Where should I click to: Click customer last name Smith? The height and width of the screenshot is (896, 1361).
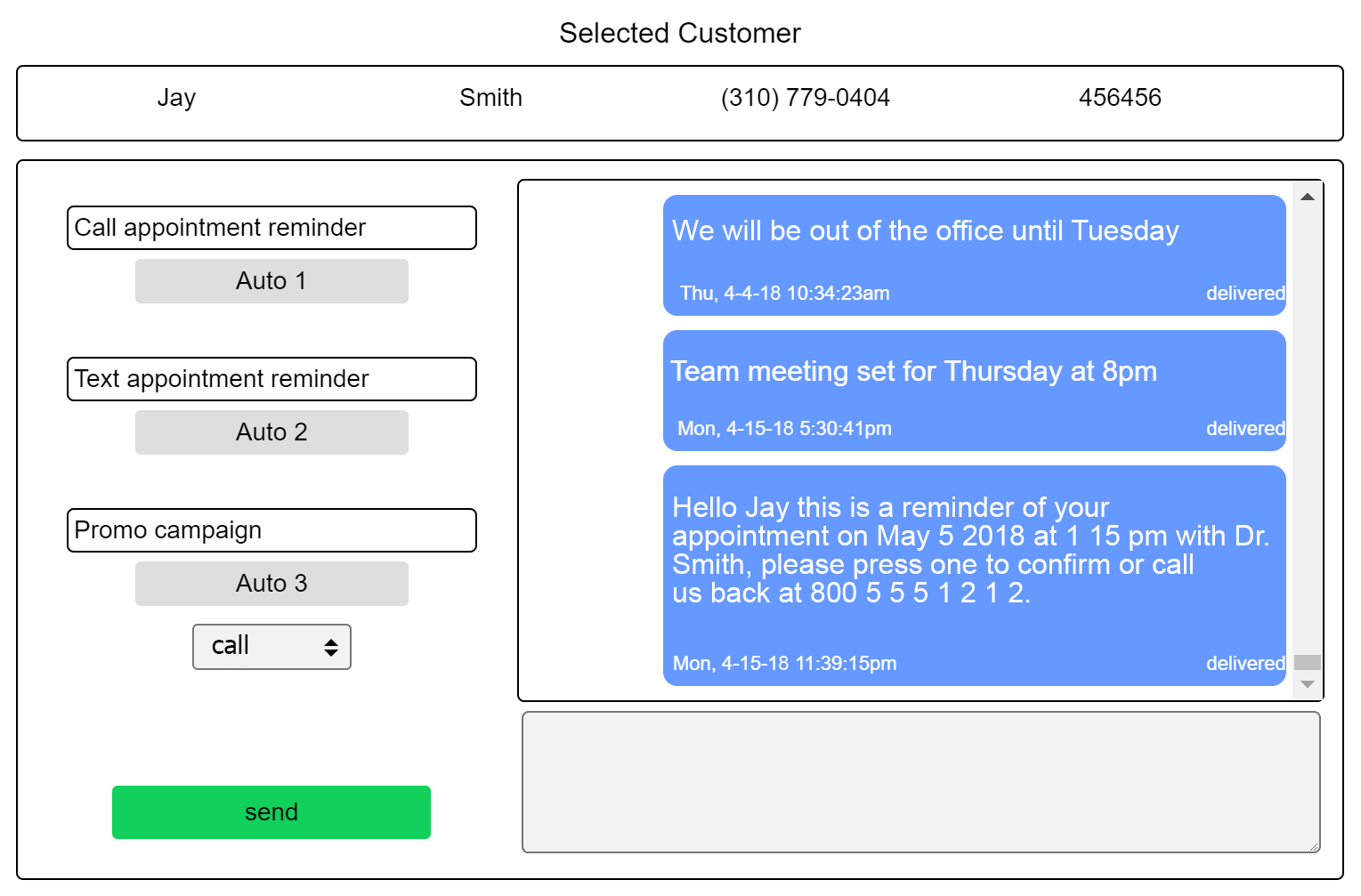coord(490,98)
